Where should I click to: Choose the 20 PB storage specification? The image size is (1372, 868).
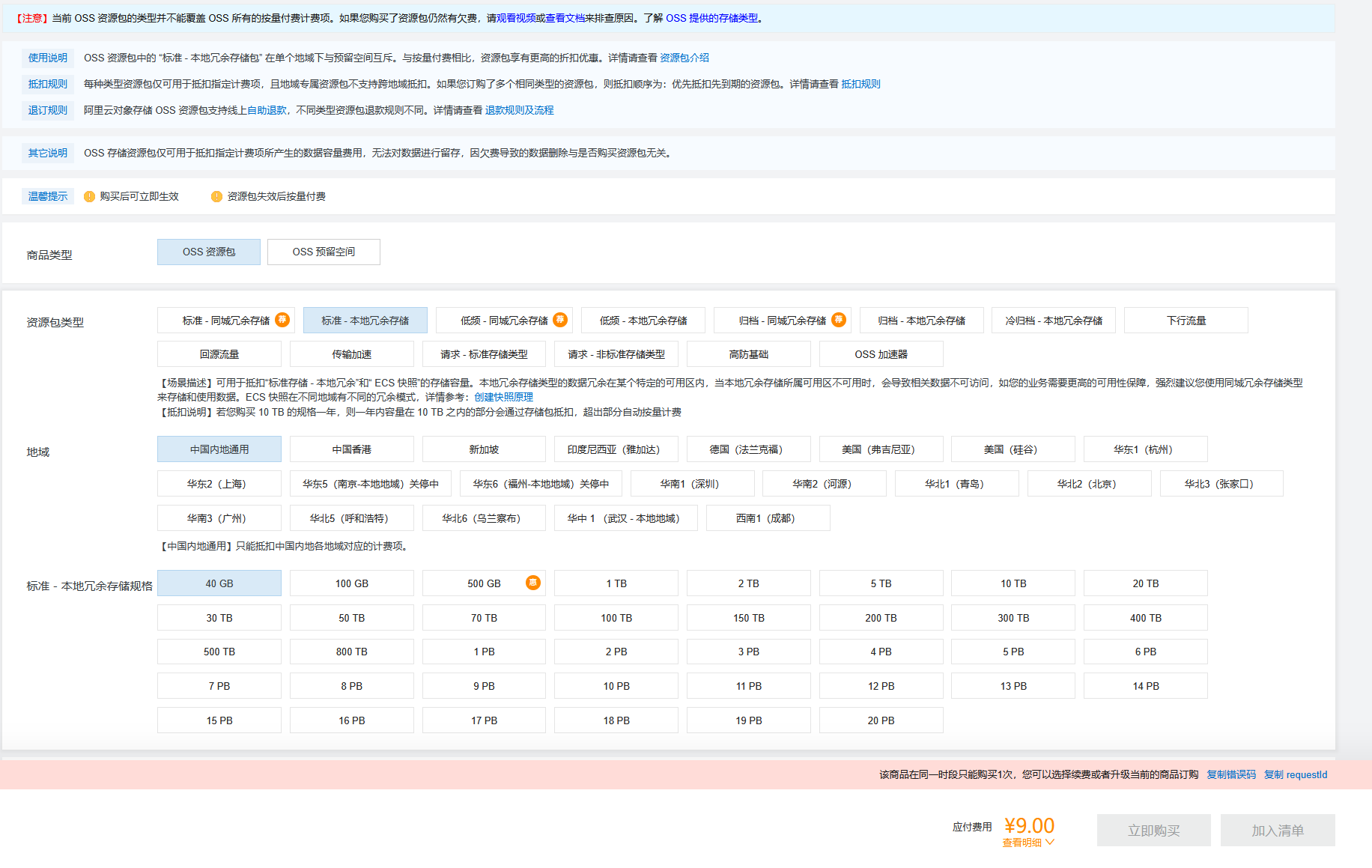click(x=881, y=720)
